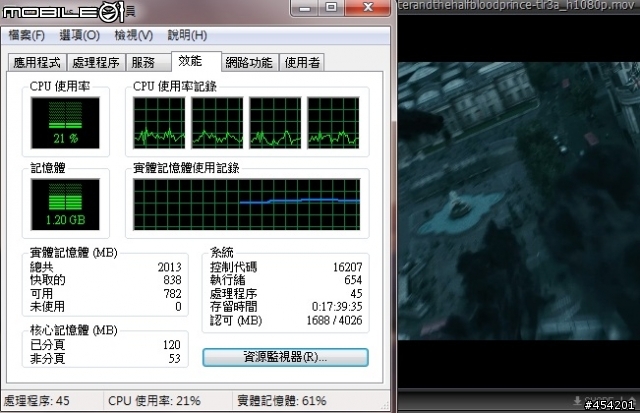Click the 存留時間 value 0:17:39:35

click(337, 306)
